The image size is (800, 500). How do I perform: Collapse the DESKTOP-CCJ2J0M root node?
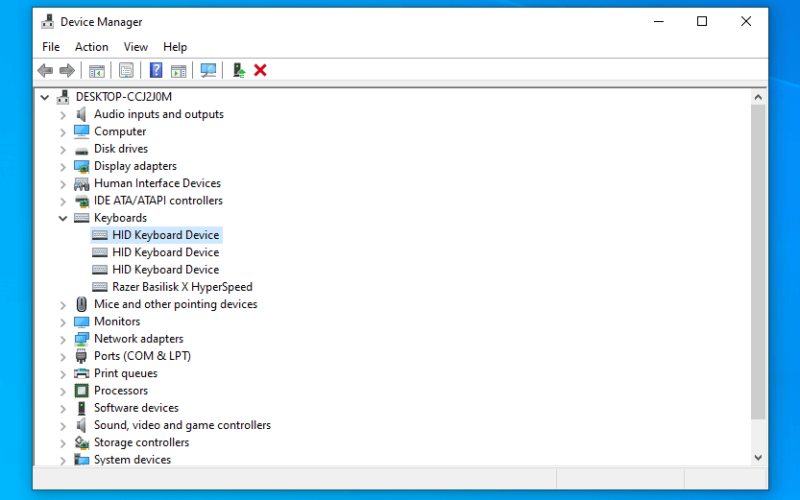click(45, 97)
